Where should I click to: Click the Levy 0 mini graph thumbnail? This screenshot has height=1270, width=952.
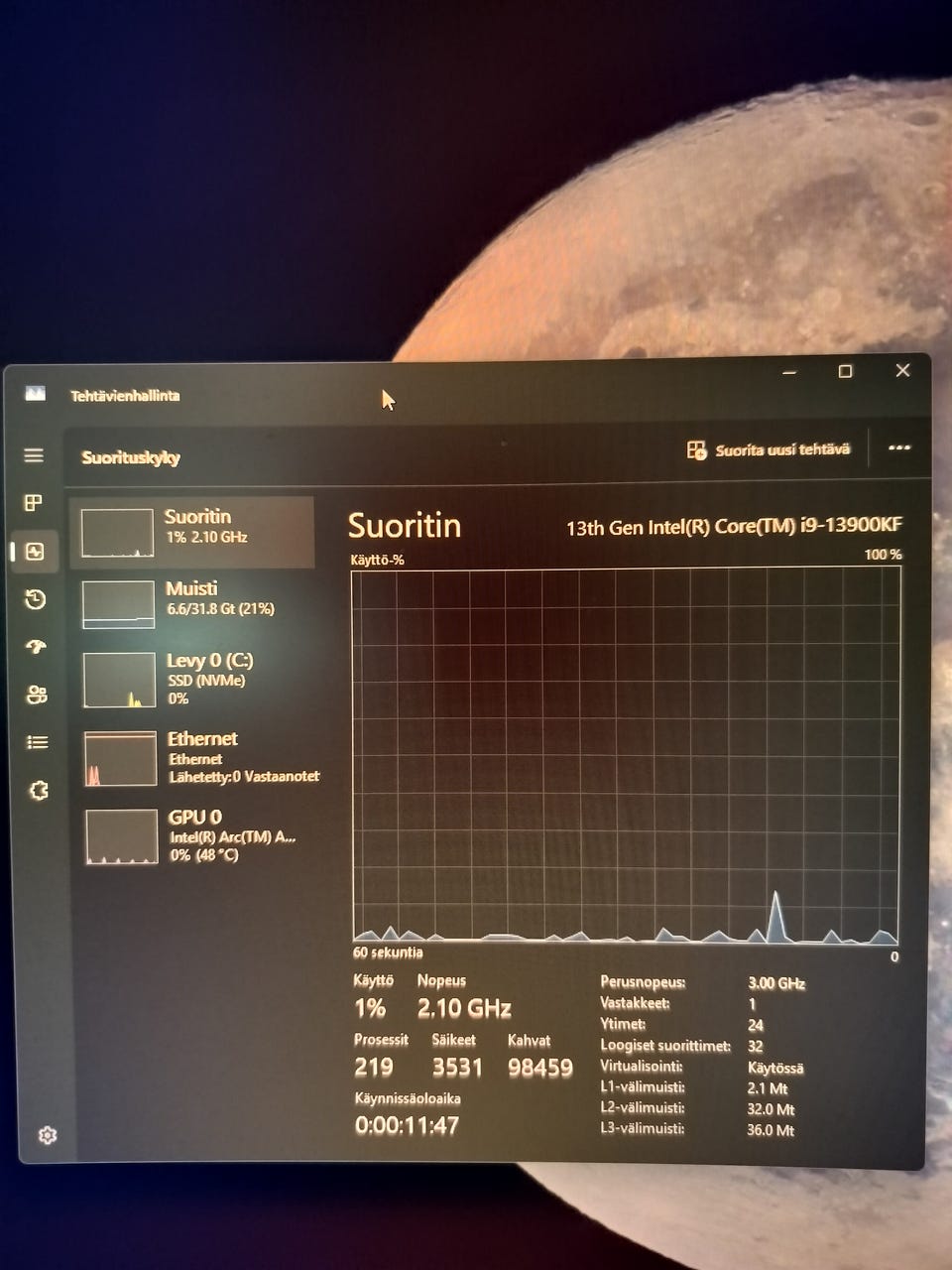119,681
